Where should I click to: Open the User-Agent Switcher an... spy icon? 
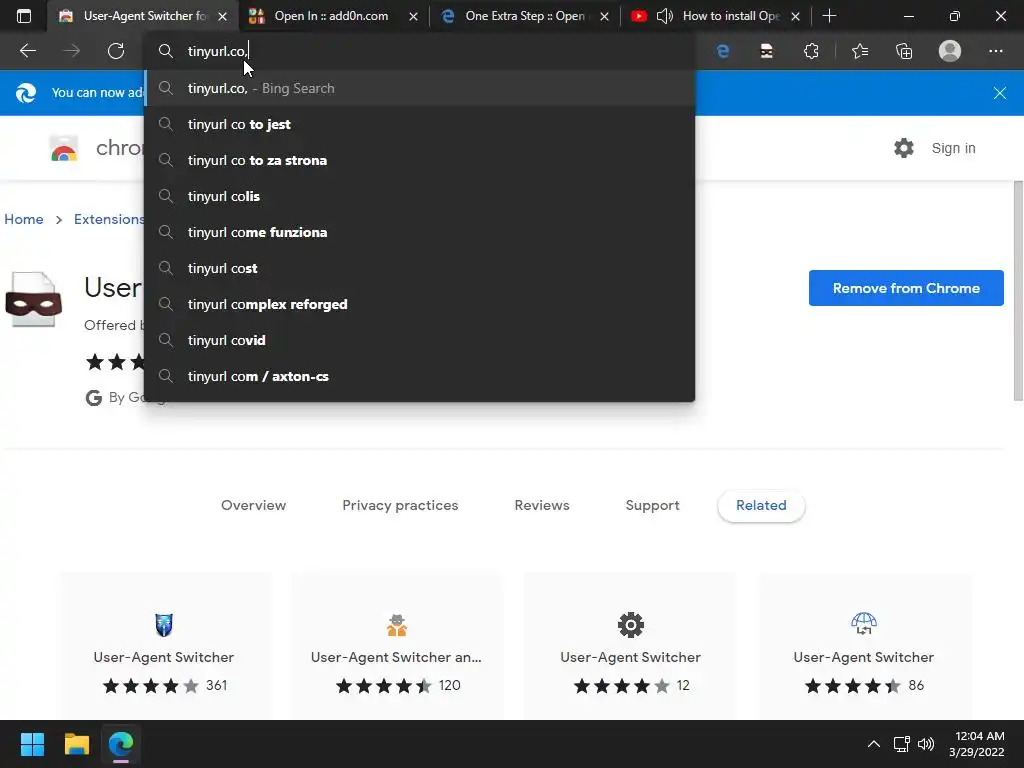pyautogui.click(x=396, y=625)
